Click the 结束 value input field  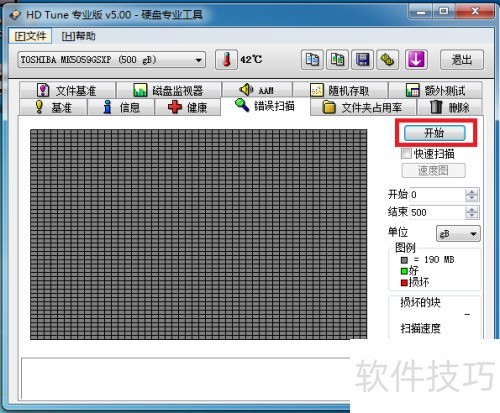pyautogui.click(x=437, y=212)
